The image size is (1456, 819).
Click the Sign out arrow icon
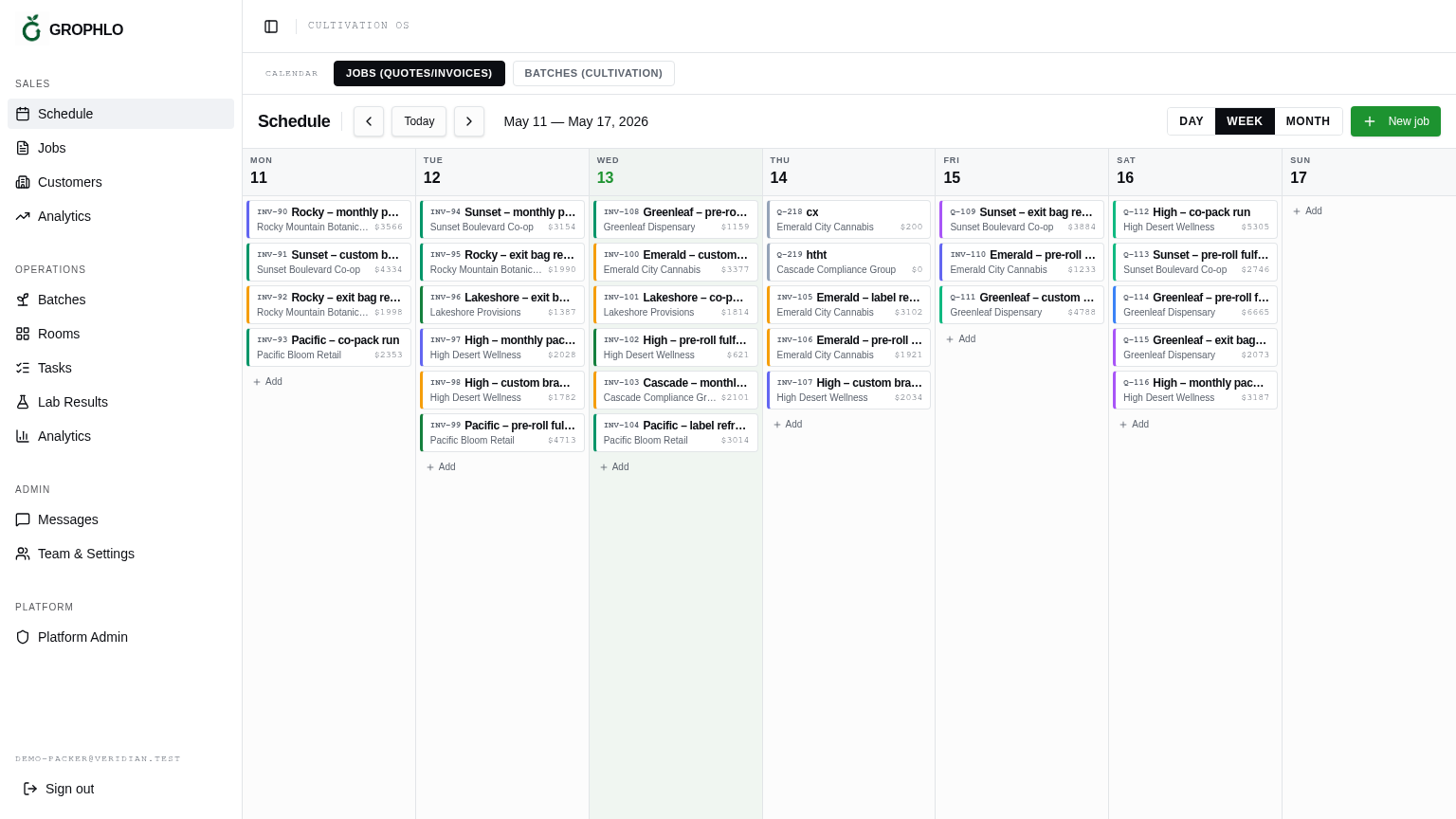pos(30,789)
